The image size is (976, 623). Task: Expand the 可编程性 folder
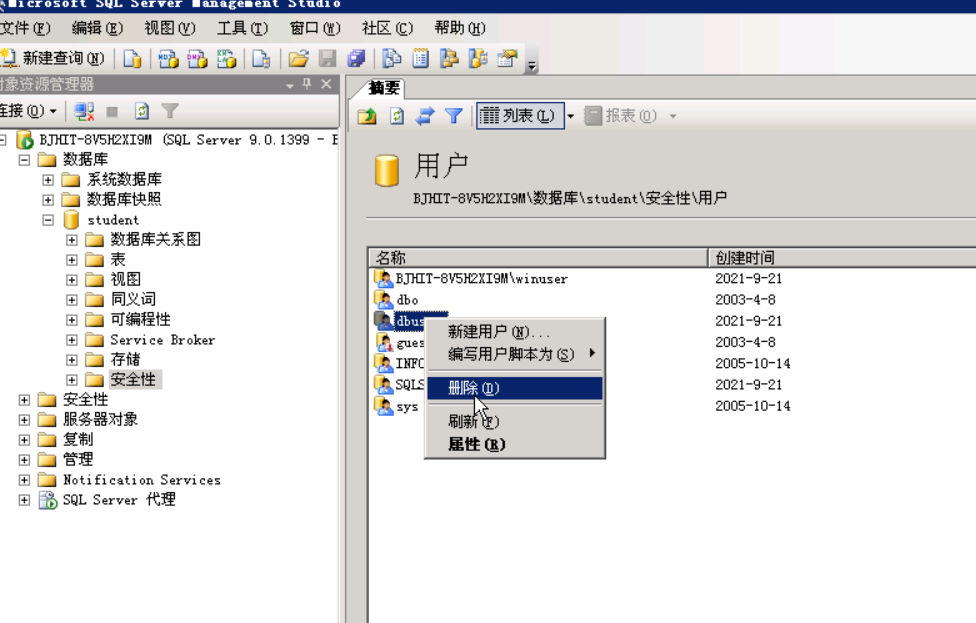pyautogui.click(x=72, y=320)
